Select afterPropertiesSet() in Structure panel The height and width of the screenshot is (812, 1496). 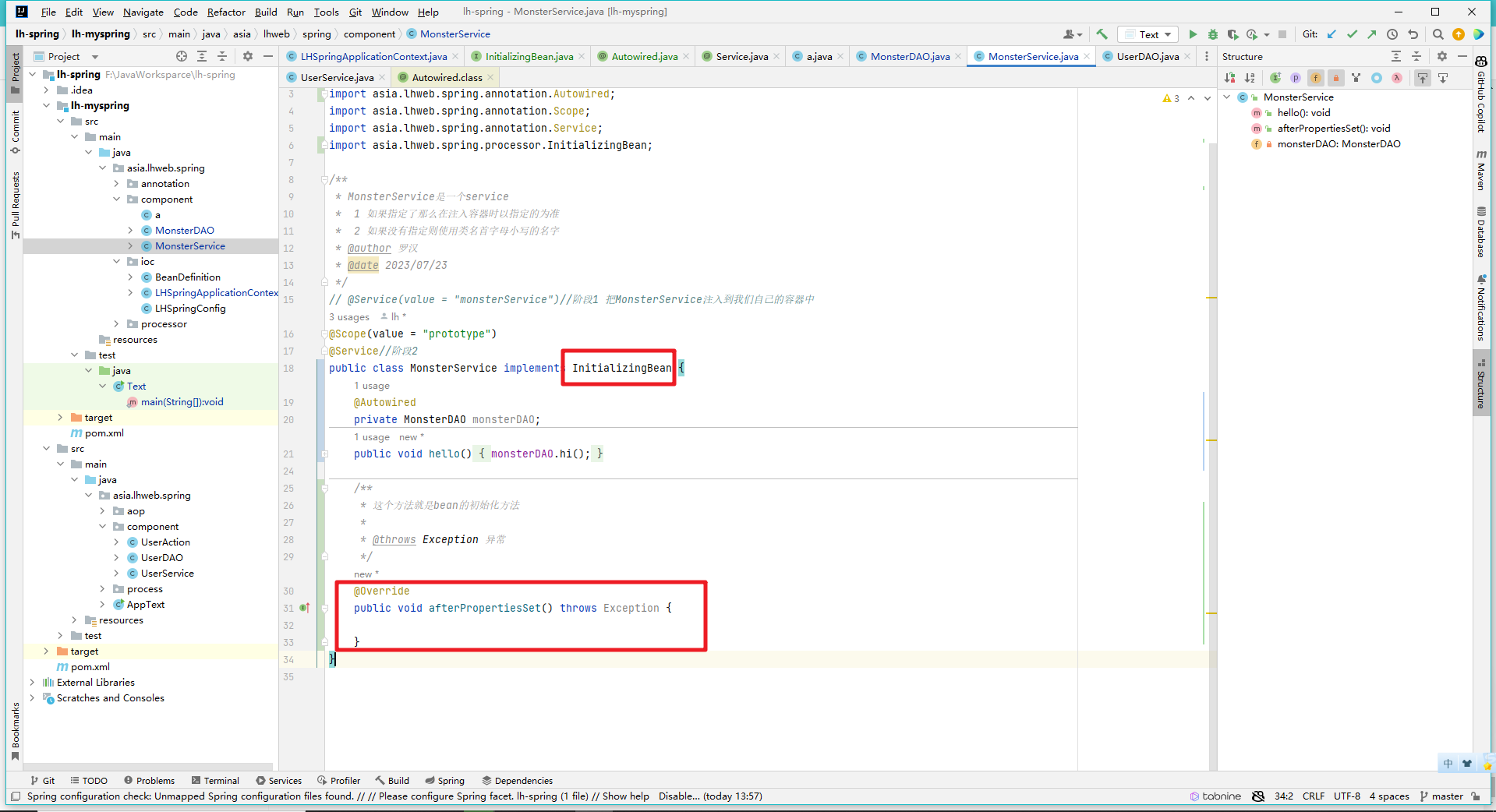pos(1333,129)
